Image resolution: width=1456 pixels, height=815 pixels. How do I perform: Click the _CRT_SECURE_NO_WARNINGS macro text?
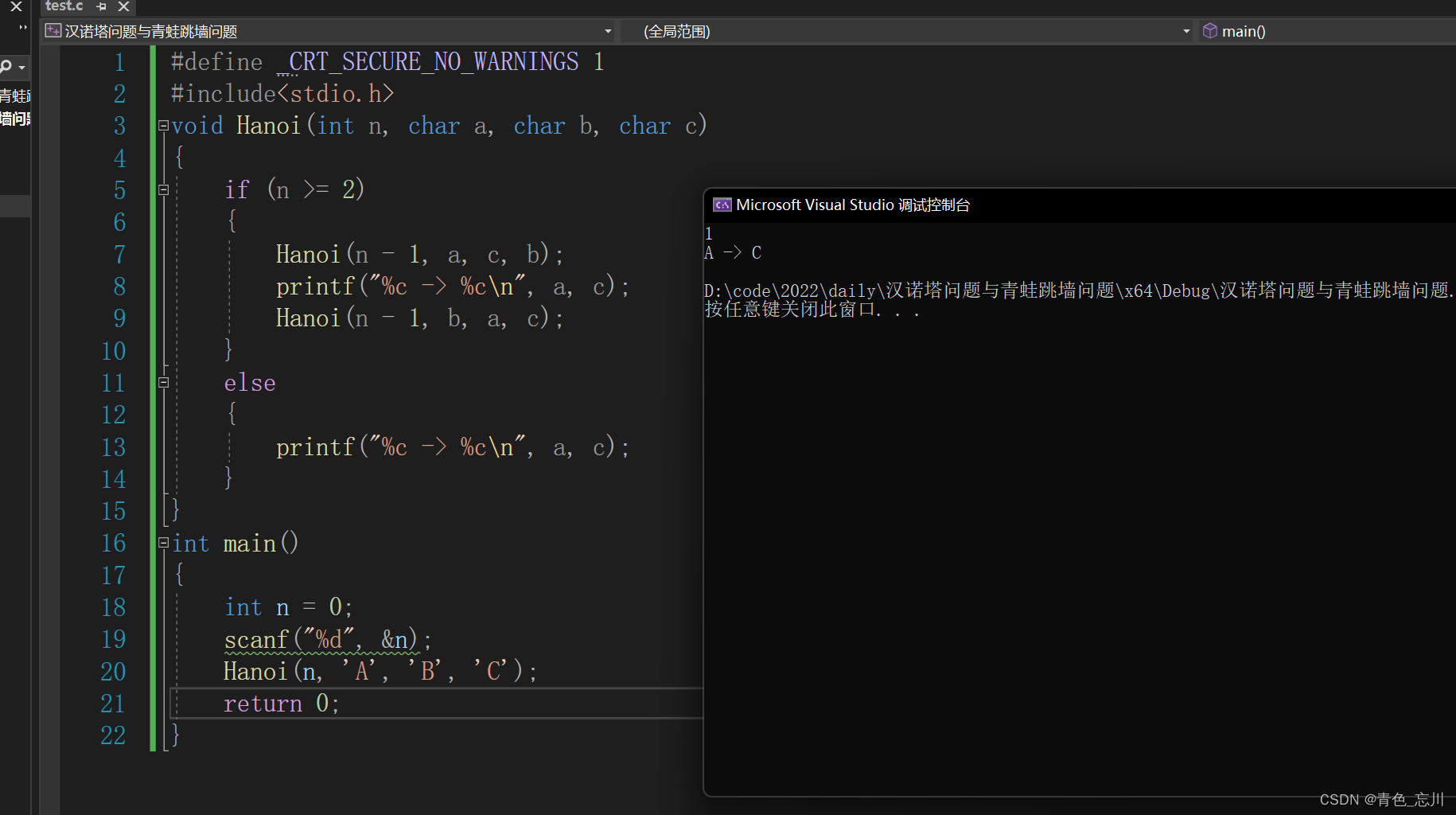pyautogui.click(x=427, y=62)
